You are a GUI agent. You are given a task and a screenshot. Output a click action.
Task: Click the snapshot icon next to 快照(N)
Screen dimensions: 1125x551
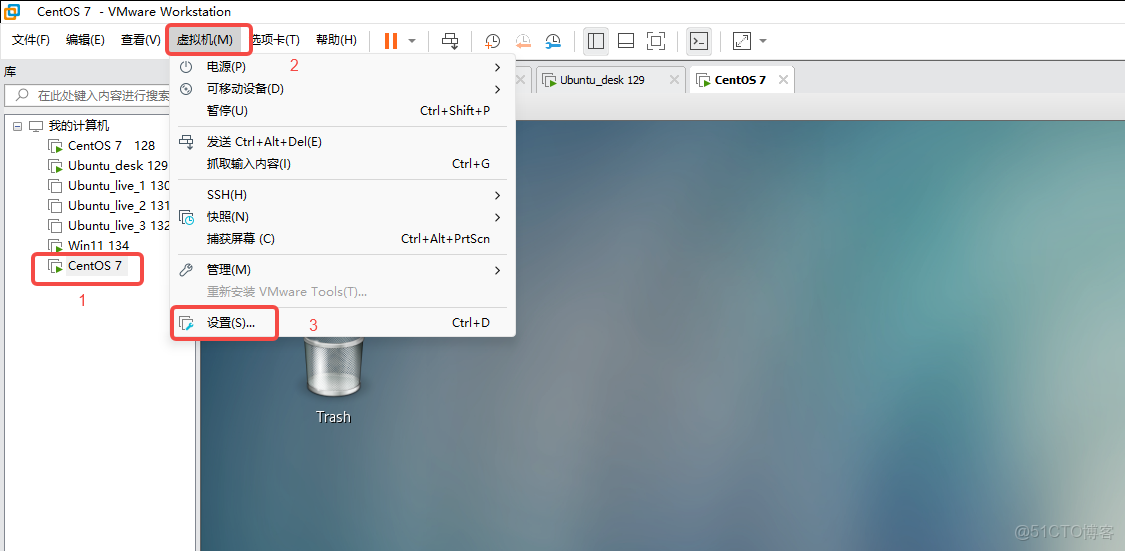186,217
